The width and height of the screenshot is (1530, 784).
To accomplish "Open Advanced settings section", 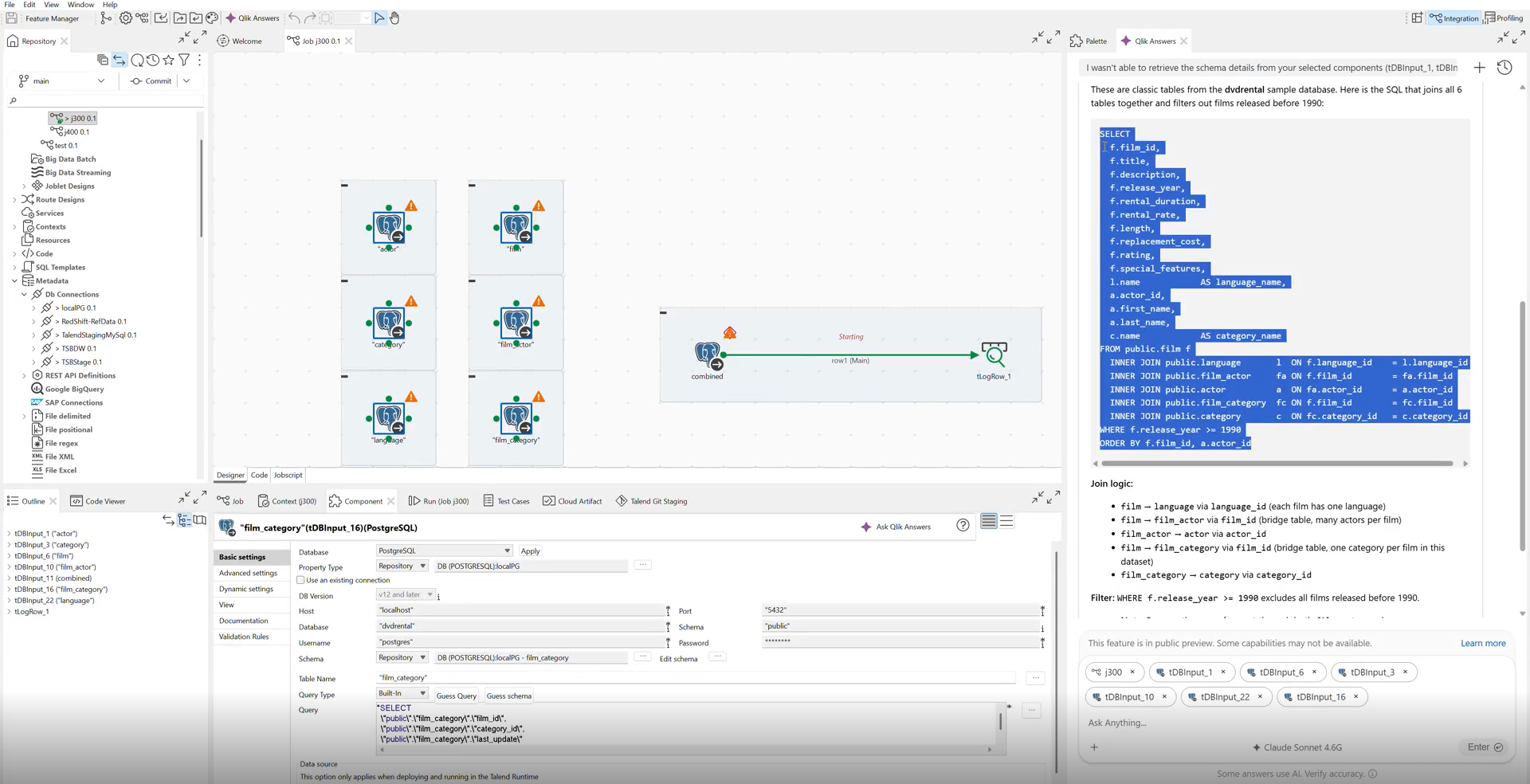I will [x=248, y=573].
